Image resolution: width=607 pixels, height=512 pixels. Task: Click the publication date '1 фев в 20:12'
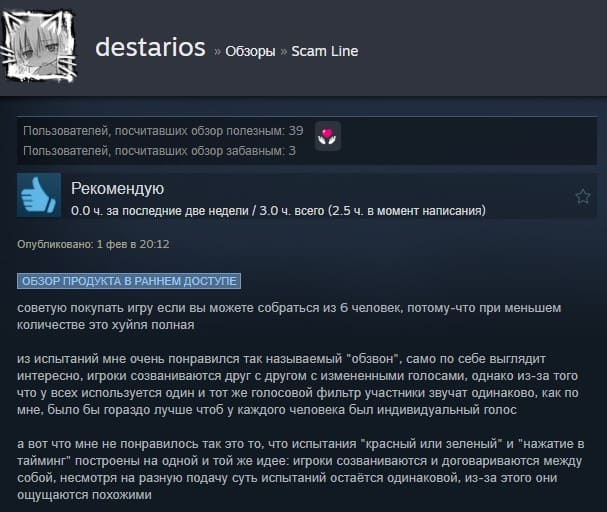(x=133, y=244)
